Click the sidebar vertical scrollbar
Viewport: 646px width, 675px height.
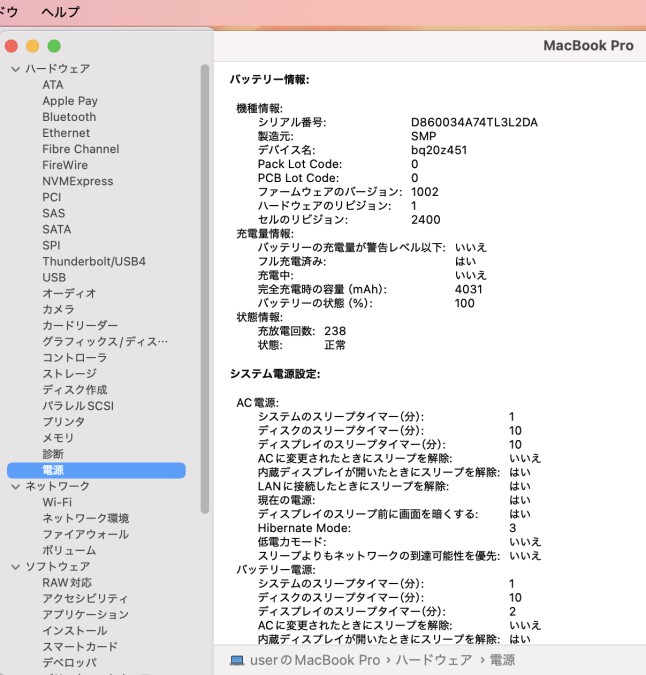205,288
